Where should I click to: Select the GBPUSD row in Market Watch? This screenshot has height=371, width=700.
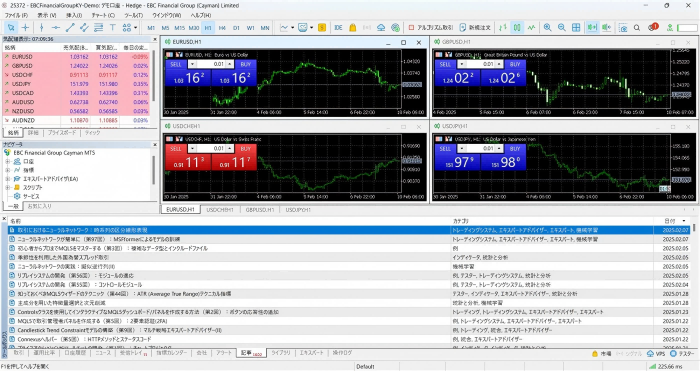[76, 66]
